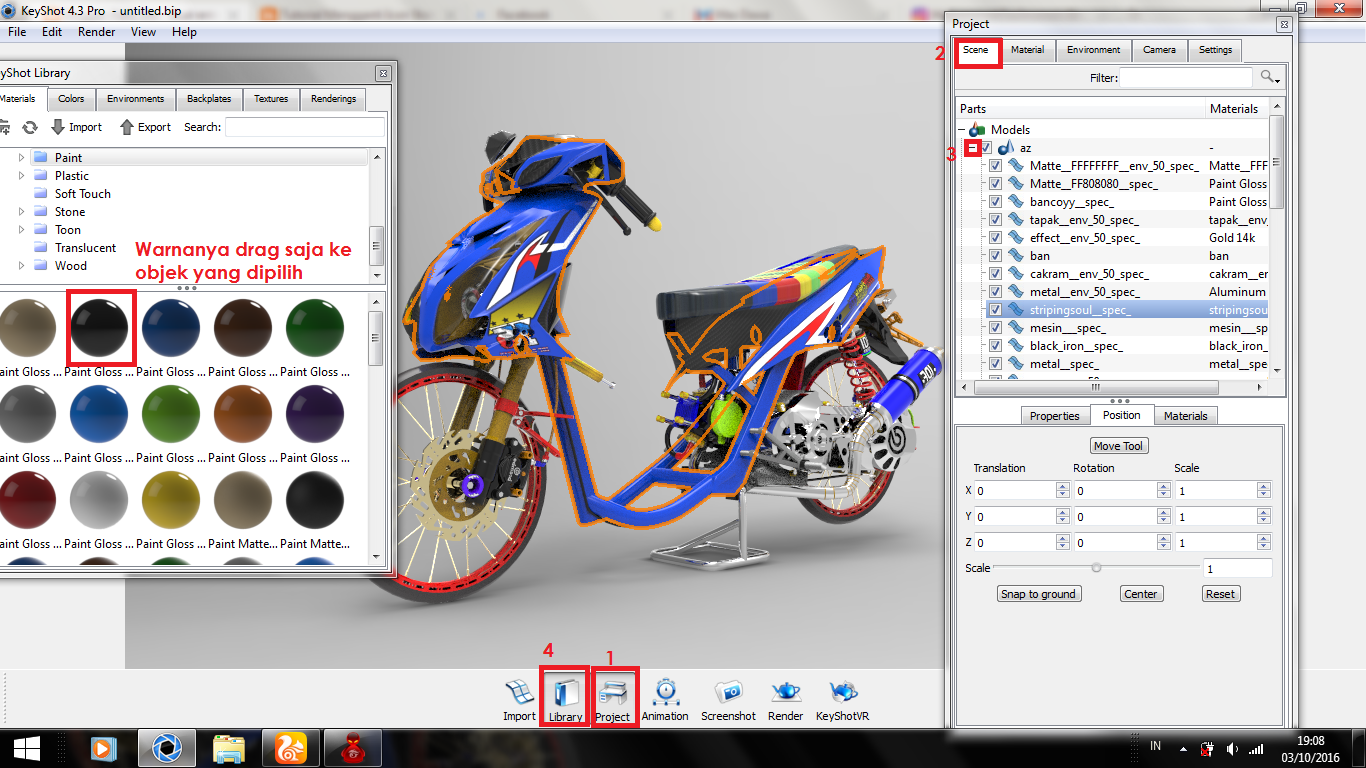Click the Translucent folder icon in the Library
Image resolution: width=1366 pixels, height=768 pixels.
pyautogui.click(x=40, y=248)
